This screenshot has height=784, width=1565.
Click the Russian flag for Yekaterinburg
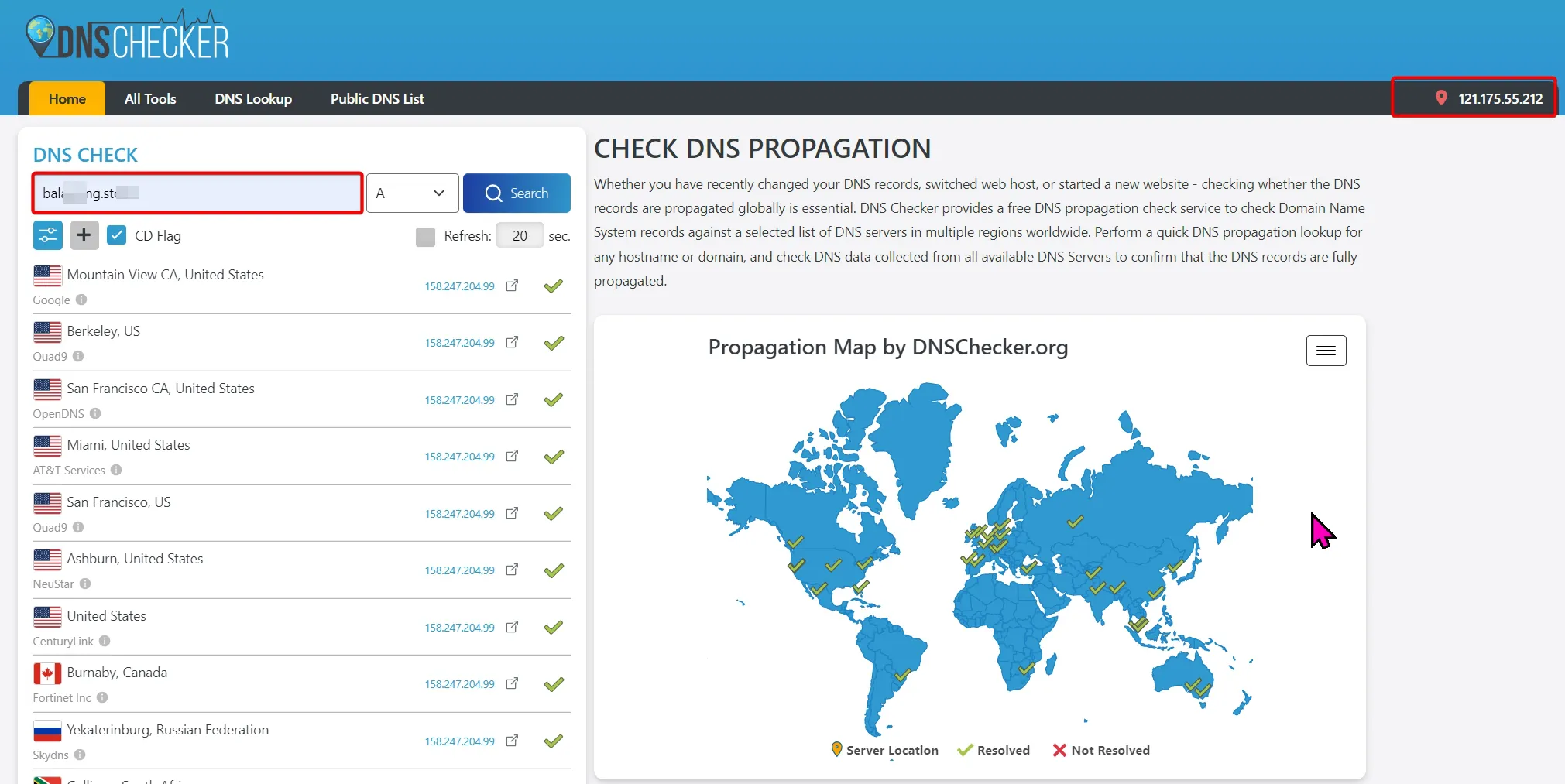47,731
